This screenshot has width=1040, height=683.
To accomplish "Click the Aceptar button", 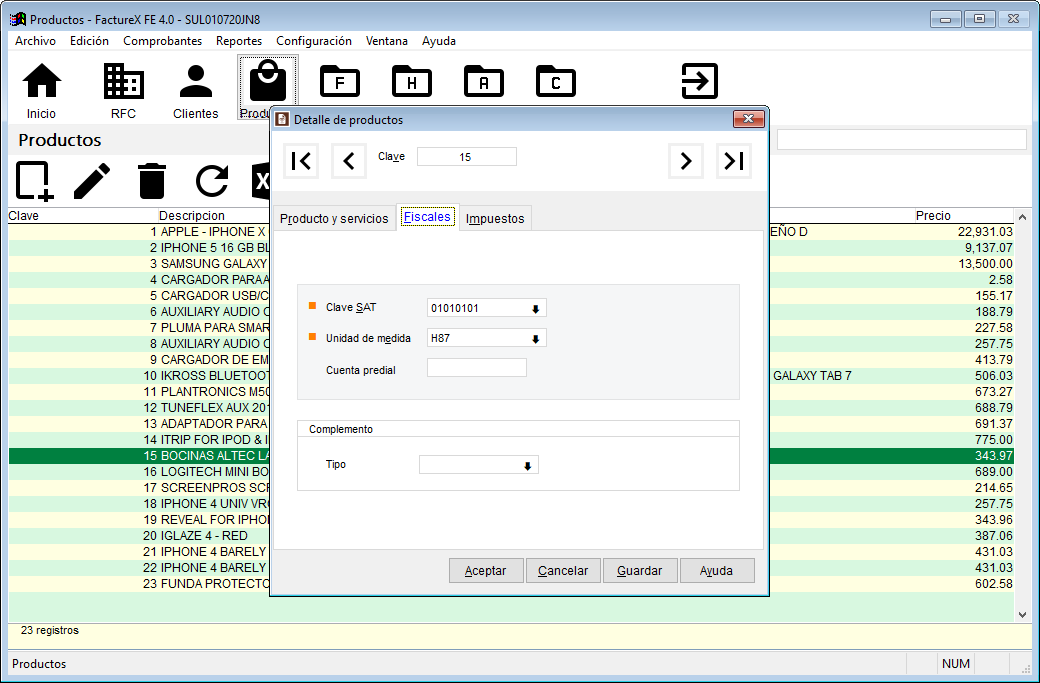I will click(x=486, y=570).
